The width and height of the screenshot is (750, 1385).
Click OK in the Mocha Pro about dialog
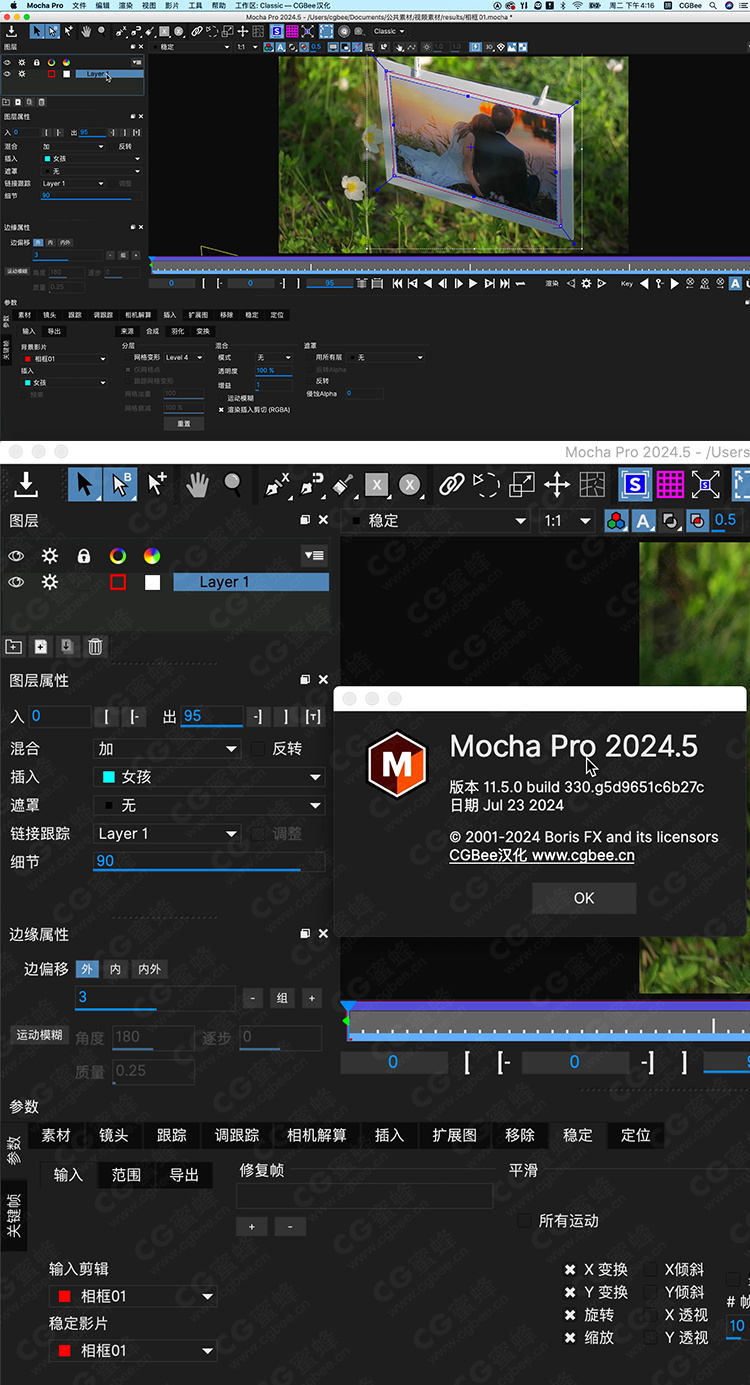pyautogui.click(x=584, y=898)
